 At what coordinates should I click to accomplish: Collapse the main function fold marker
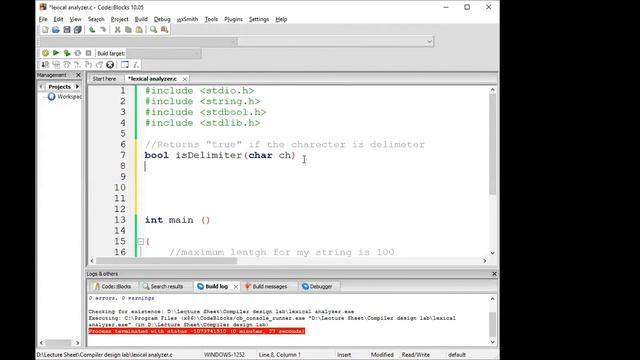140,242
